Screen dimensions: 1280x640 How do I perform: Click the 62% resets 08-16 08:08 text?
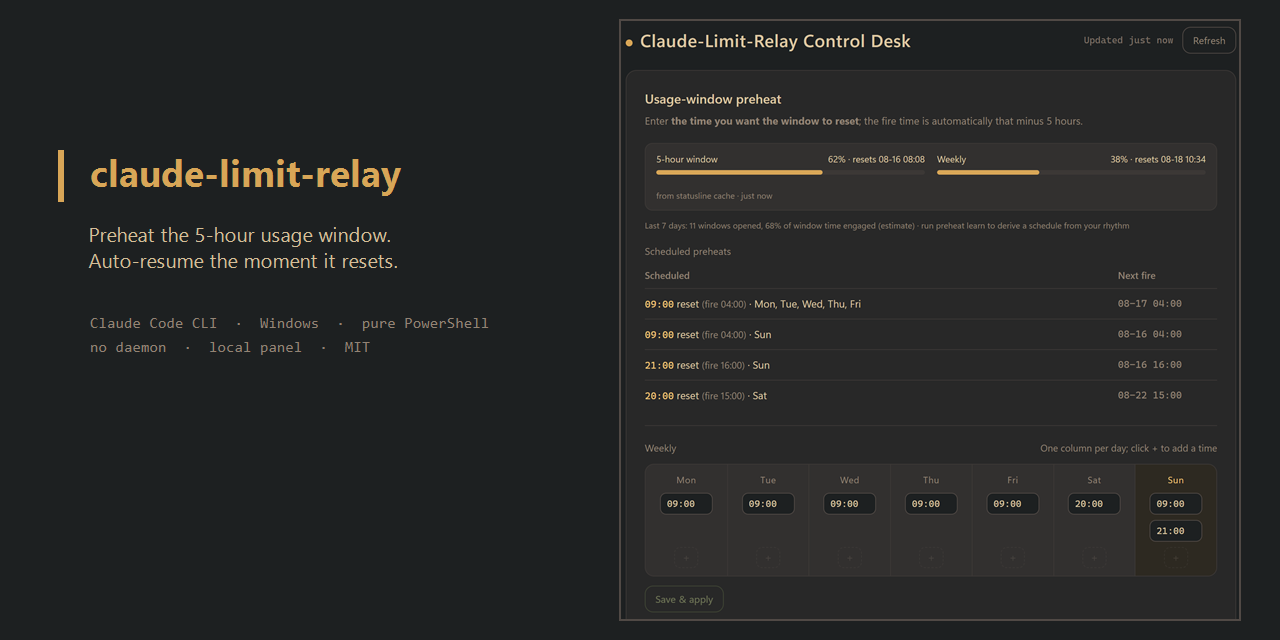click(x=876, y=159)
